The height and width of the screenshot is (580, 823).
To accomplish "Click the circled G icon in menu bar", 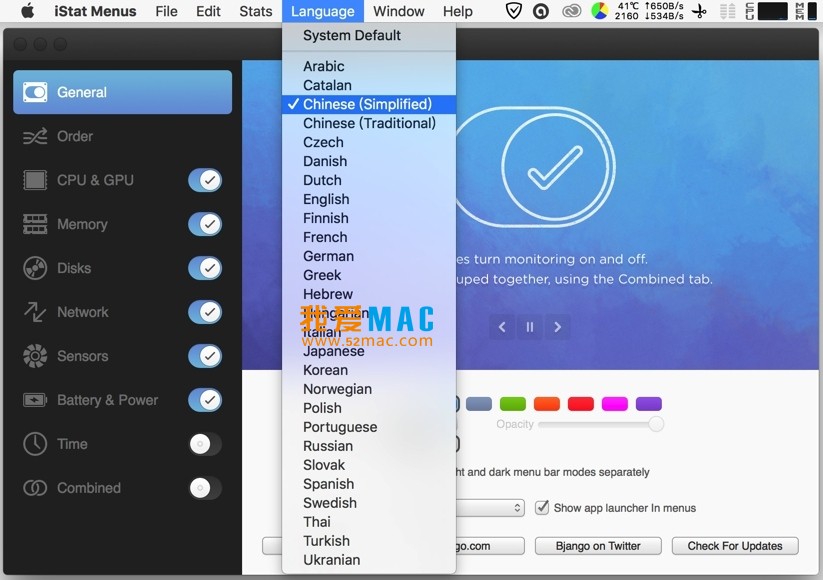I will coord(541,11).
